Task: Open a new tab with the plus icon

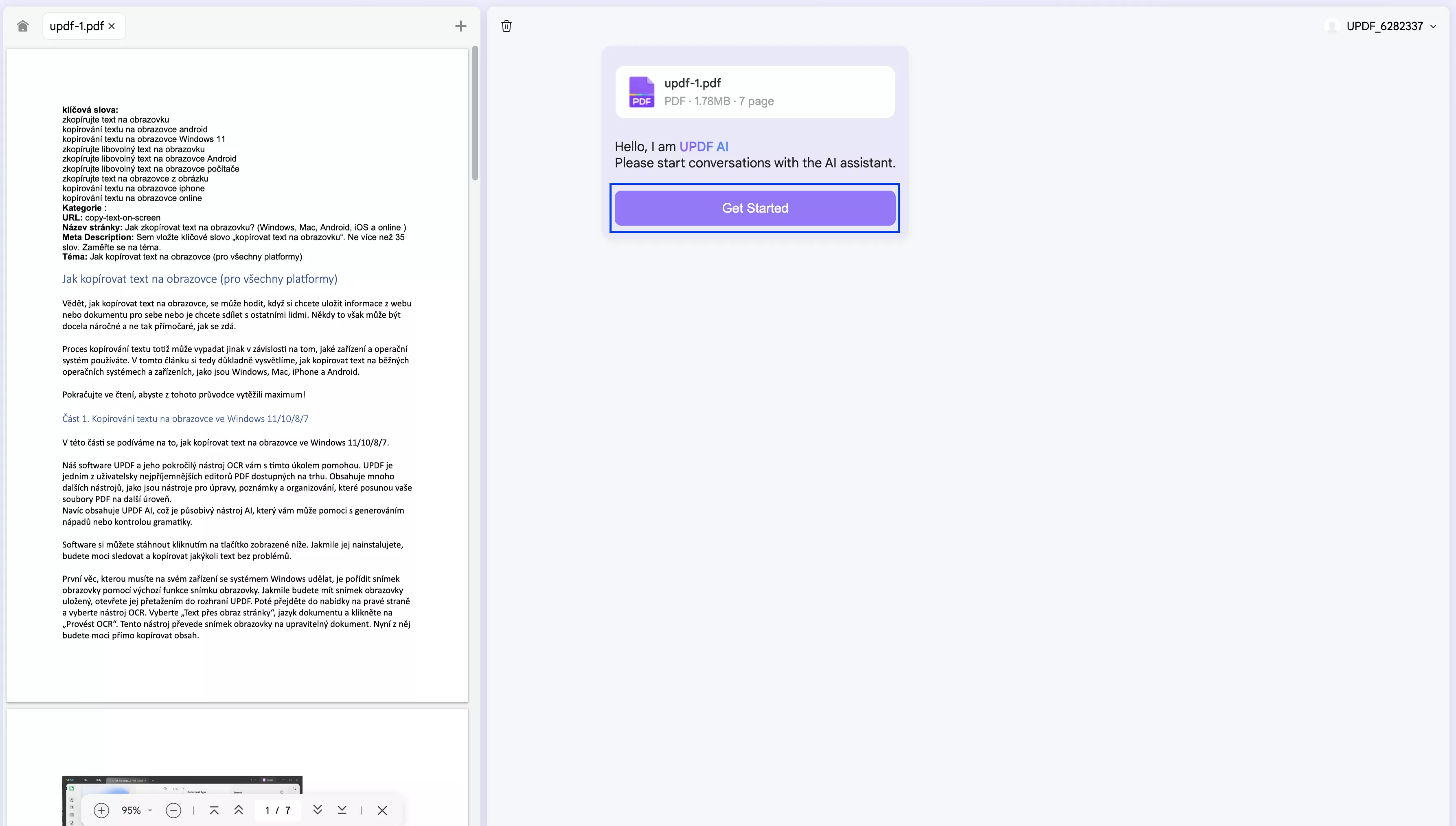Action: click(x=460, y=26)
